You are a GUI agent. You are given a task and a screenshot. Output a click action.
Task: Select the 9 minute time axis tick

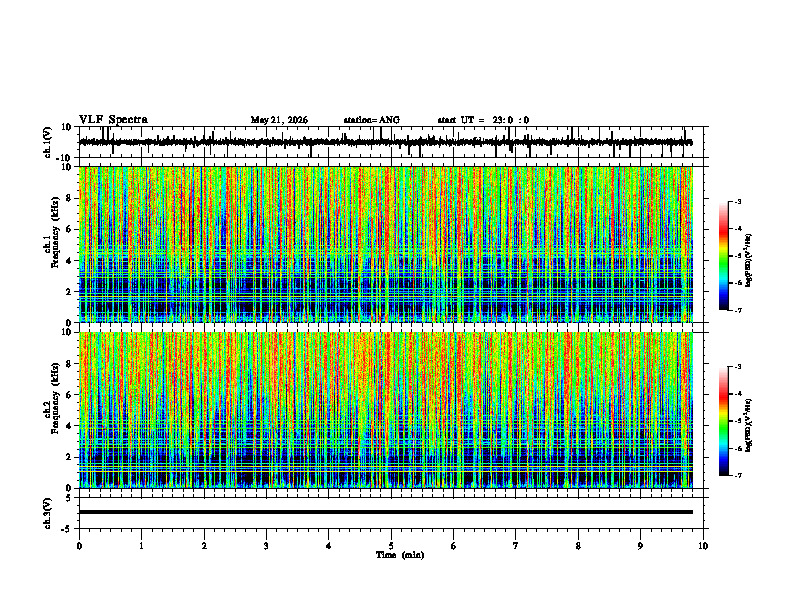click(640, 546)
